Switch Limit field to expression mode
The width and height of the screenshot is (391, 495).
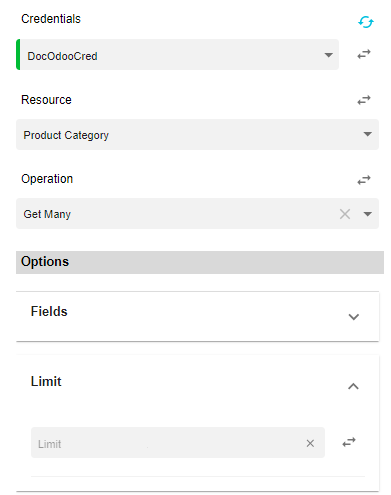pos(349,442)
